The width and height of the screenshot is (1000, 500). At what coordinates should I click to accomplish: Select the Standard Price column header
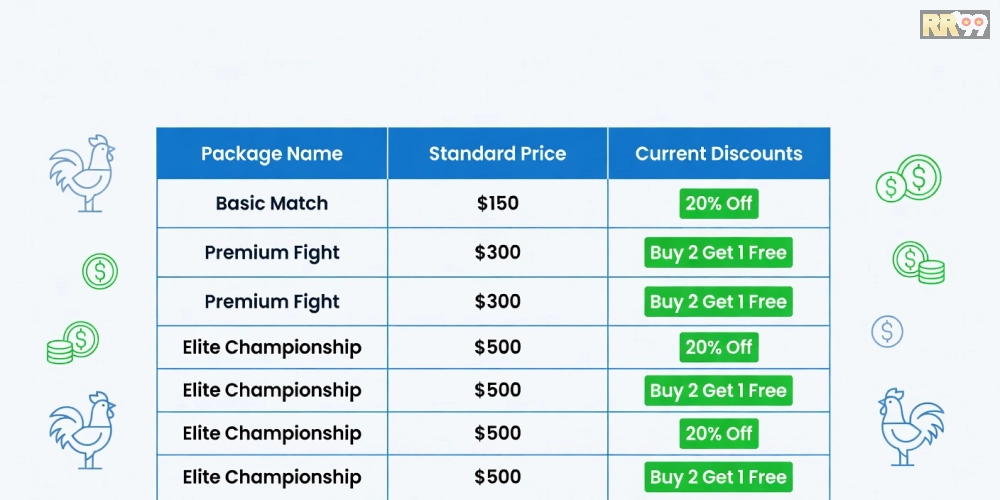(497, 154)
